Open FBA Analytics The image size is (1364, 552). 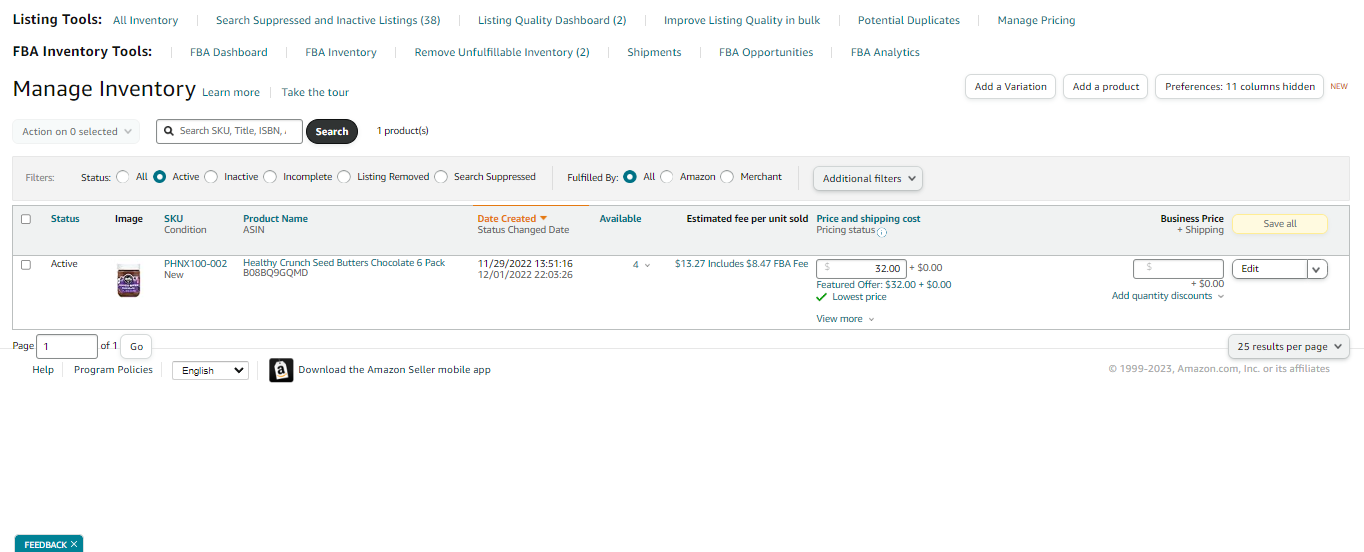coord(885,52)
